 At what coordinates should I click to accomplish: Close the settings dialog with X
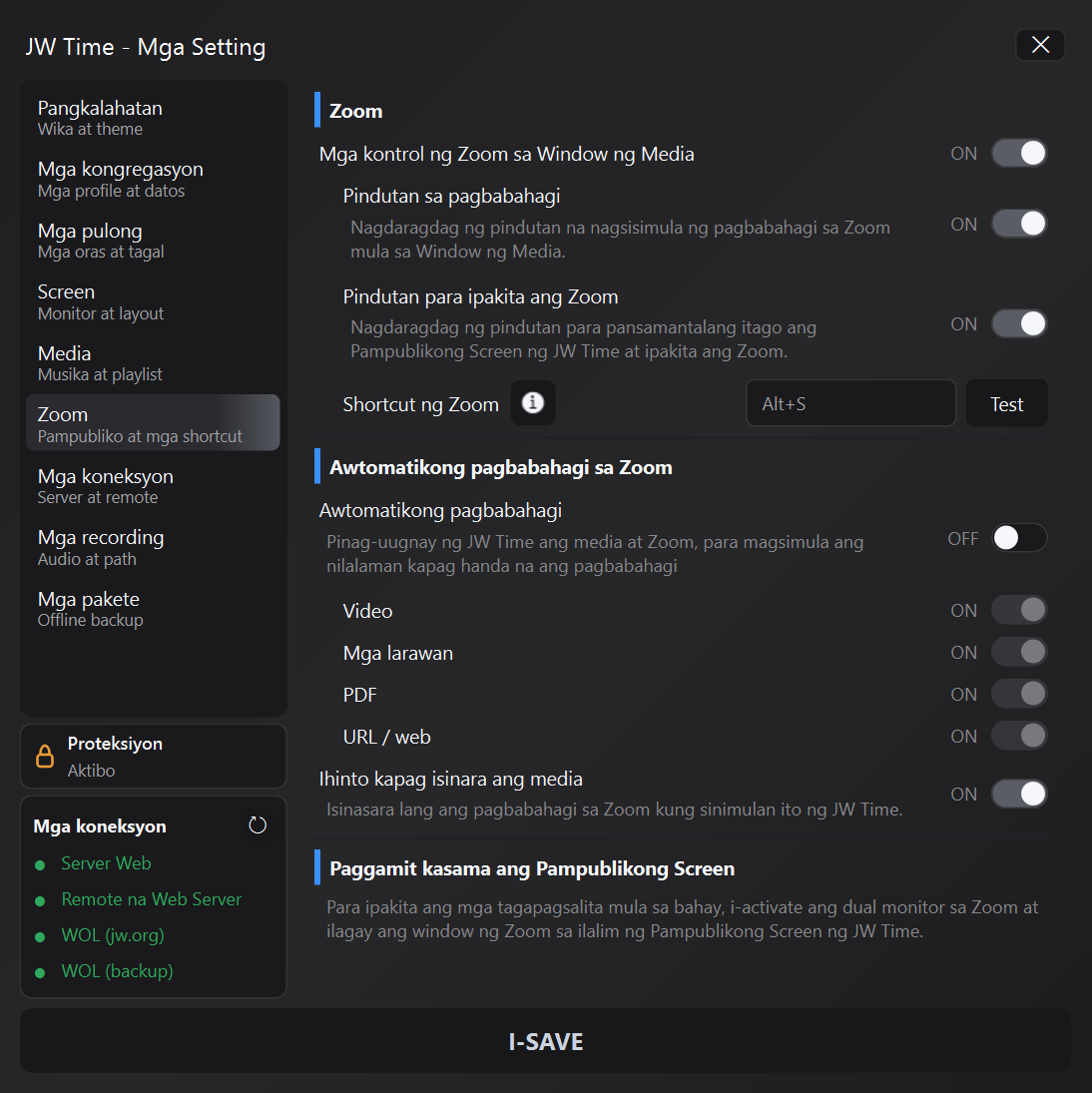click(x=1040, y=45)
